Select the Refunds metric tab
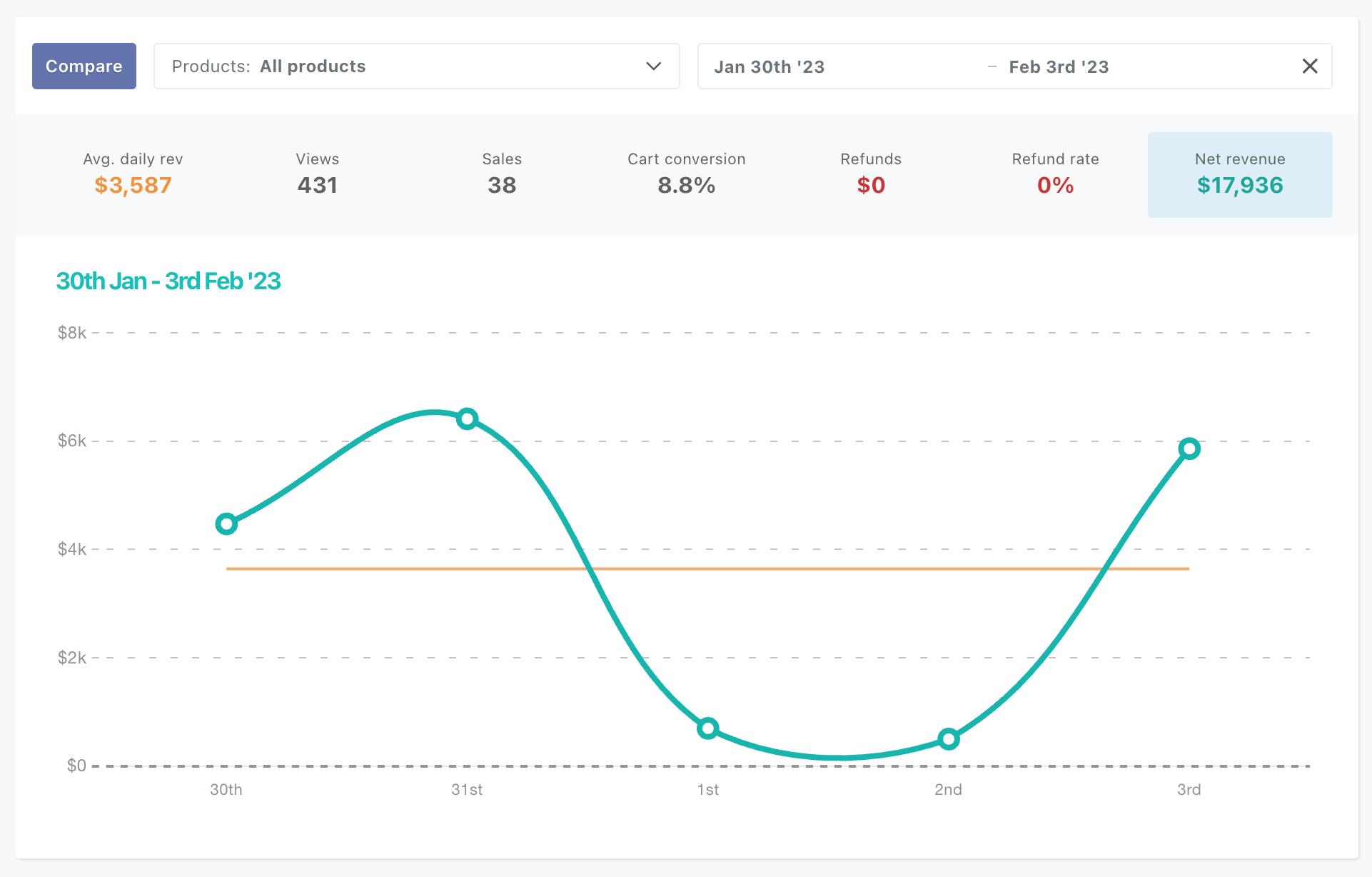 pos(871,174)
